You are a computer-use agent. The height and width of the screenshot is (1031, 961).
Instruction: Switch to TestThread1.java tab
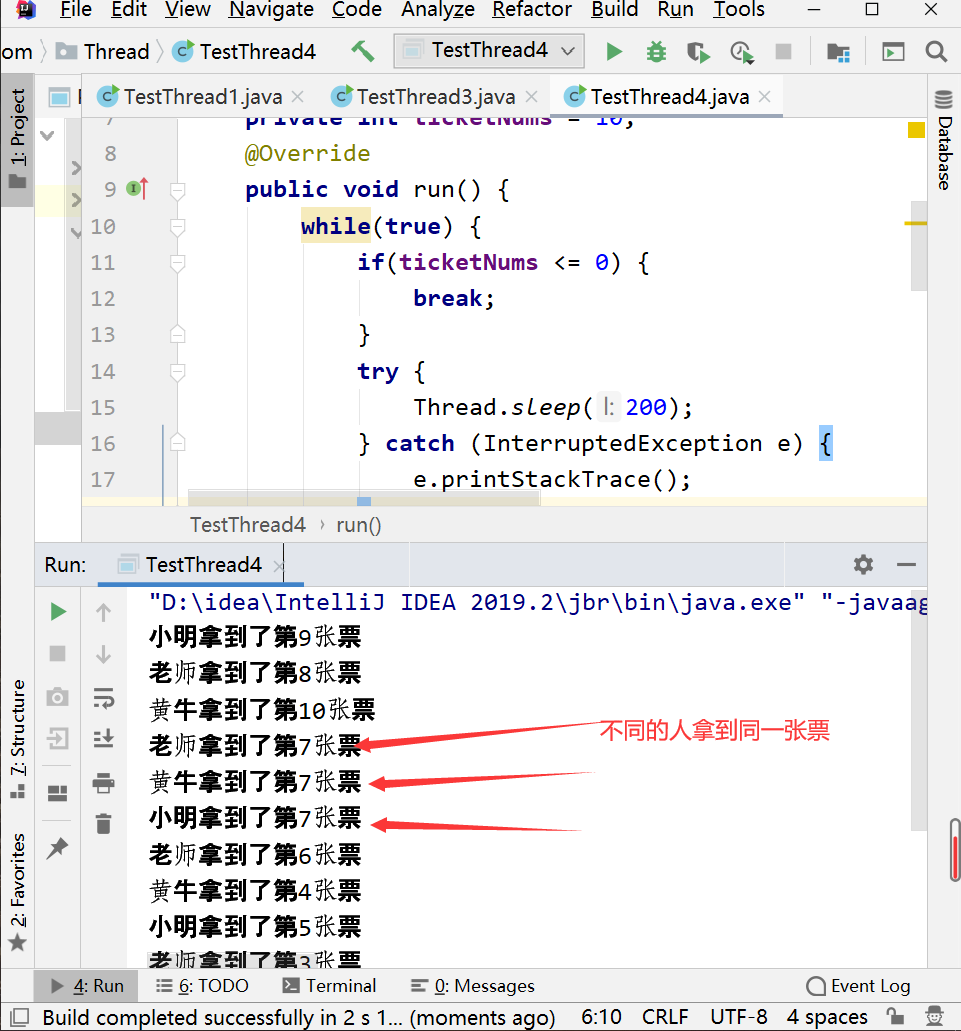pos(202,97)
